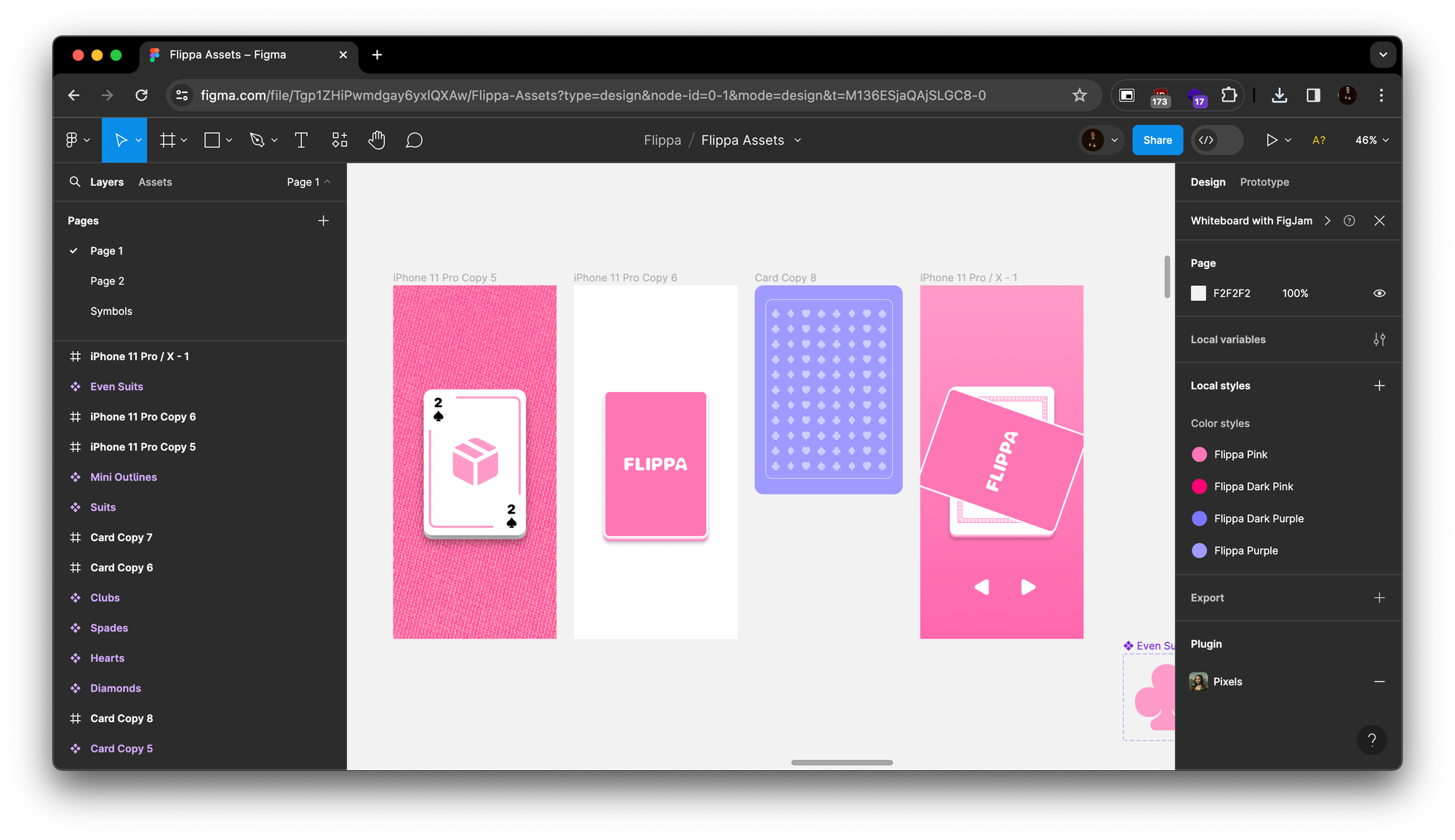
Task: Click the browser address bar URL
Action: 593,95
